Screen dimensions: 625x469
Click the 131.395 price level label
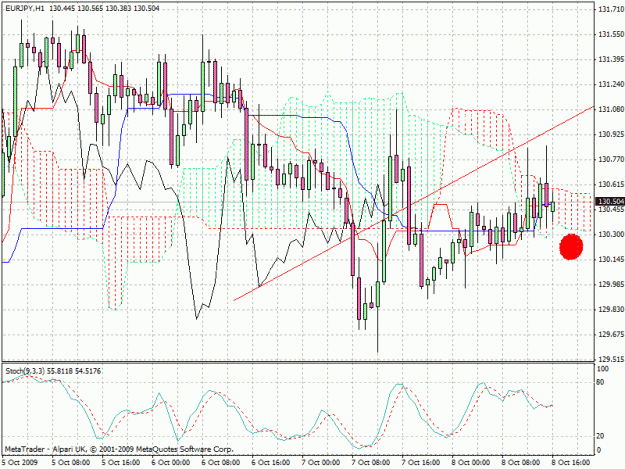tap(611, 59)
